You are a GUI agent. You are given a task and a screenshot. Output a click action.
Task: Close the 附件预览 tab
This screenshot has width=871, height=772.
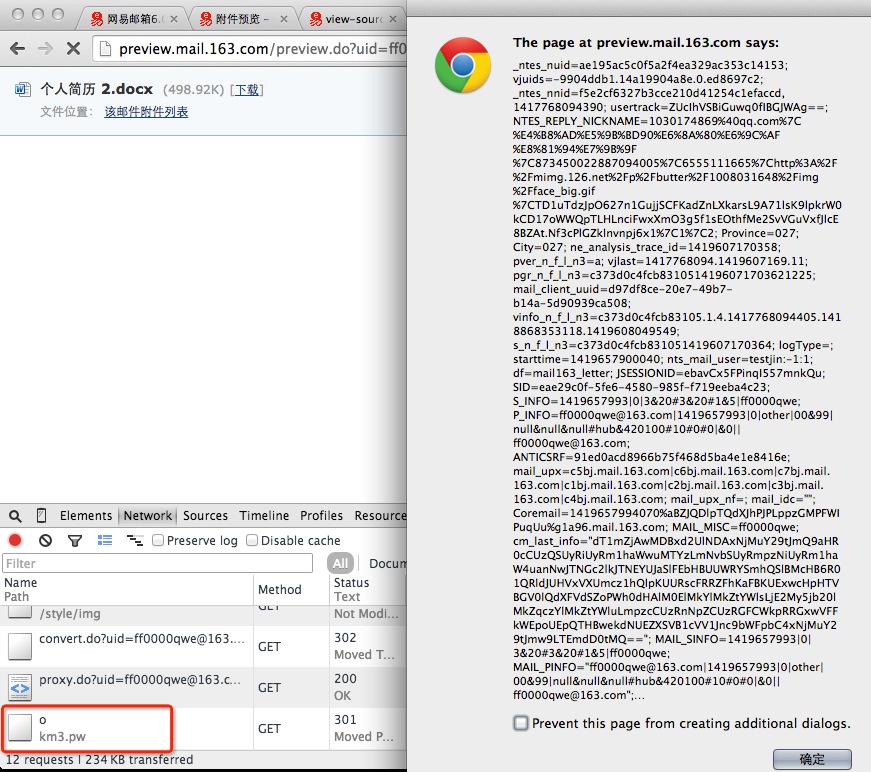coord(284,19)
